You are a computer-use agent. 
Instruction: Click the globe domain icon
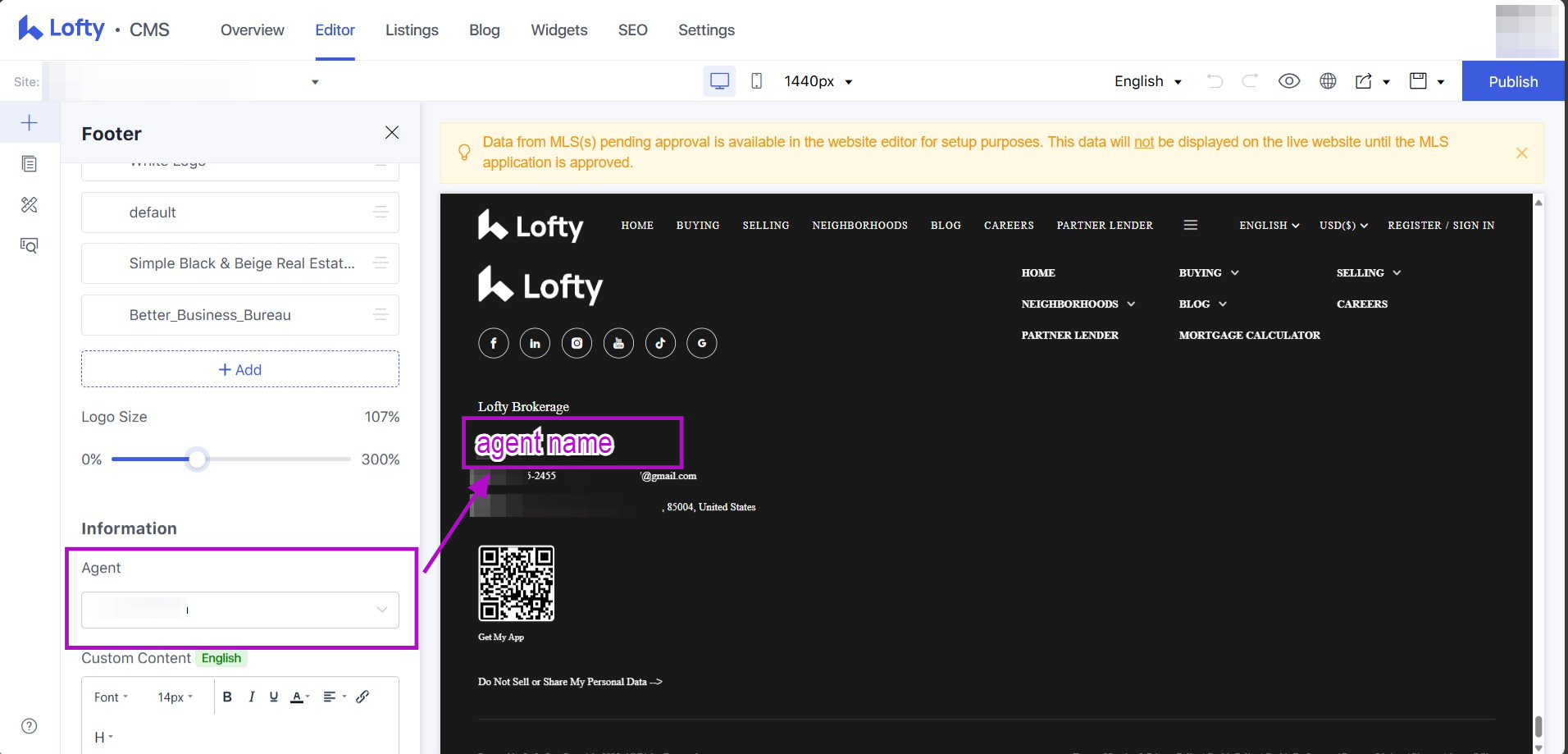click(1328, 81)
